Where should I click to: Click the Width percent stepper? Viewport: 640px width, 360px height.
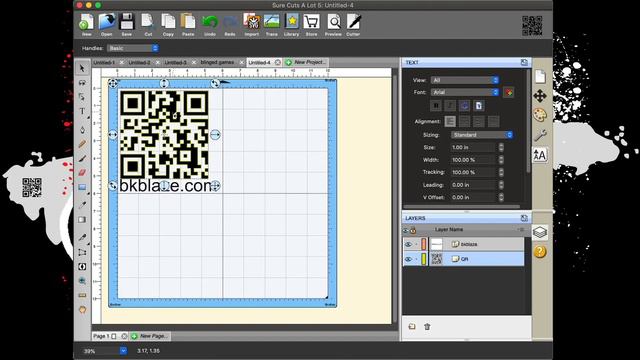[x=501, y=160]
